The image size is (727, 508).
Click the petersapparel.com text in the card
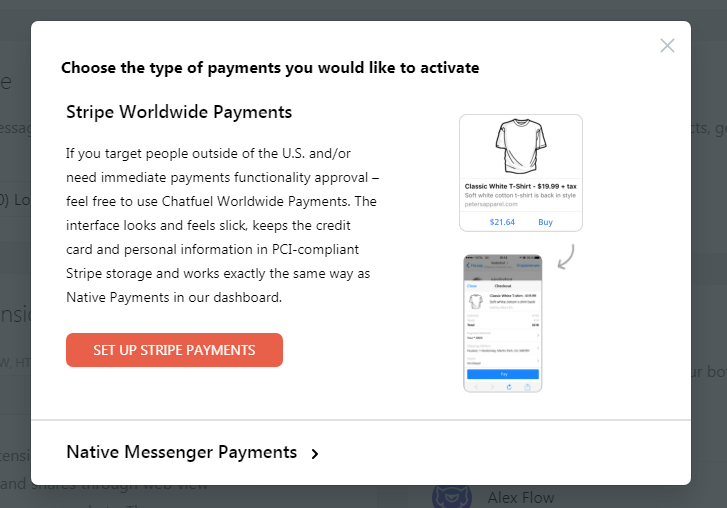[x=493, y=203]
